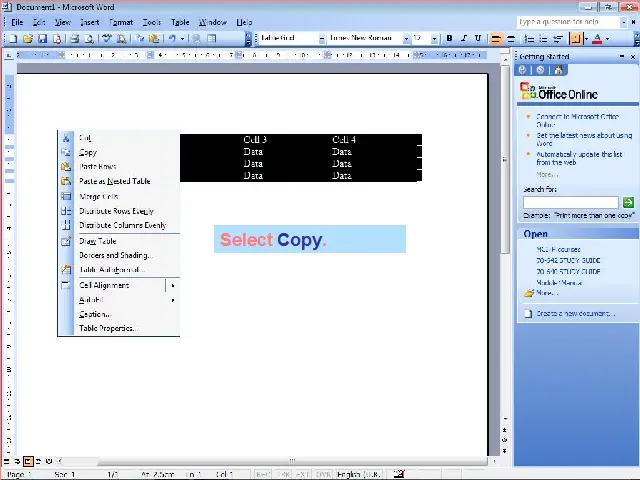The width and height of the screenshot is (640, 480).
Task: Click the Save icon in toolbar
Action: coord(43,39)
